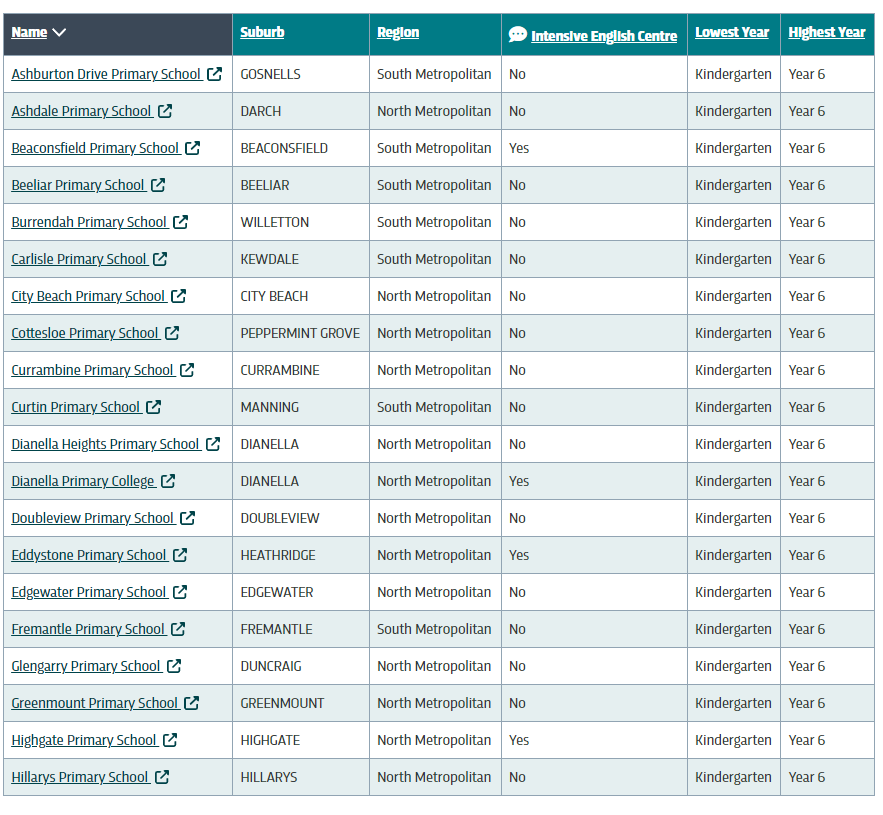Sort table by Name column header
The width and height of the screenshot is (883, 815).
pyautogui.click(x=29, y=32)
